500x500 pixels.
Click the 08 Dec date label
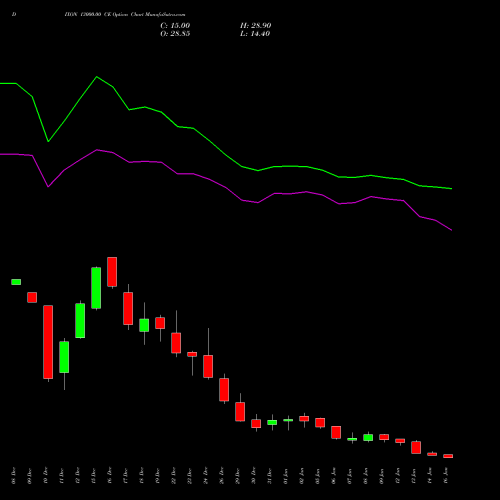coord(13,476)
